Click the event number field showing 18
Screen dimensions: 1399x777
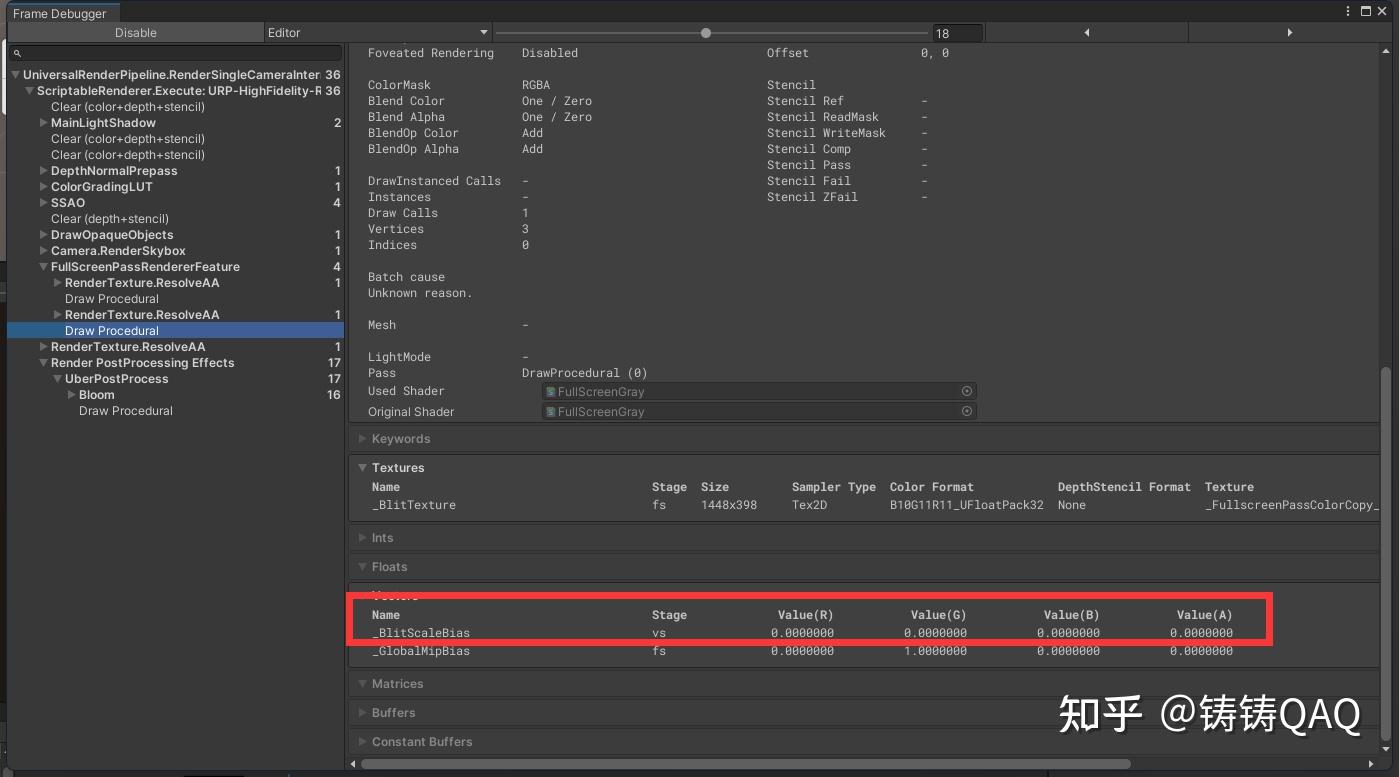[957, 33]
